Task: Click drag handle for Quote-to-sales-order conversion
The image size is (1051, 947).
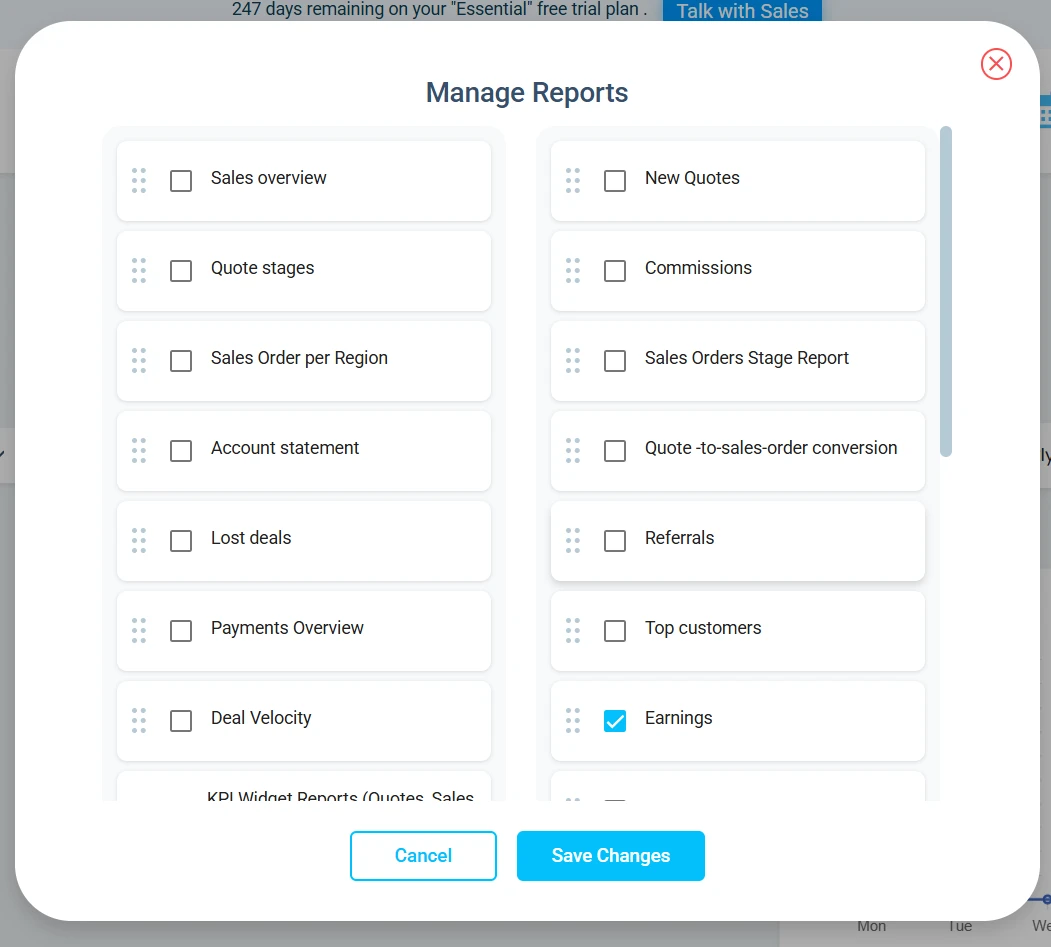Action: 573,450
